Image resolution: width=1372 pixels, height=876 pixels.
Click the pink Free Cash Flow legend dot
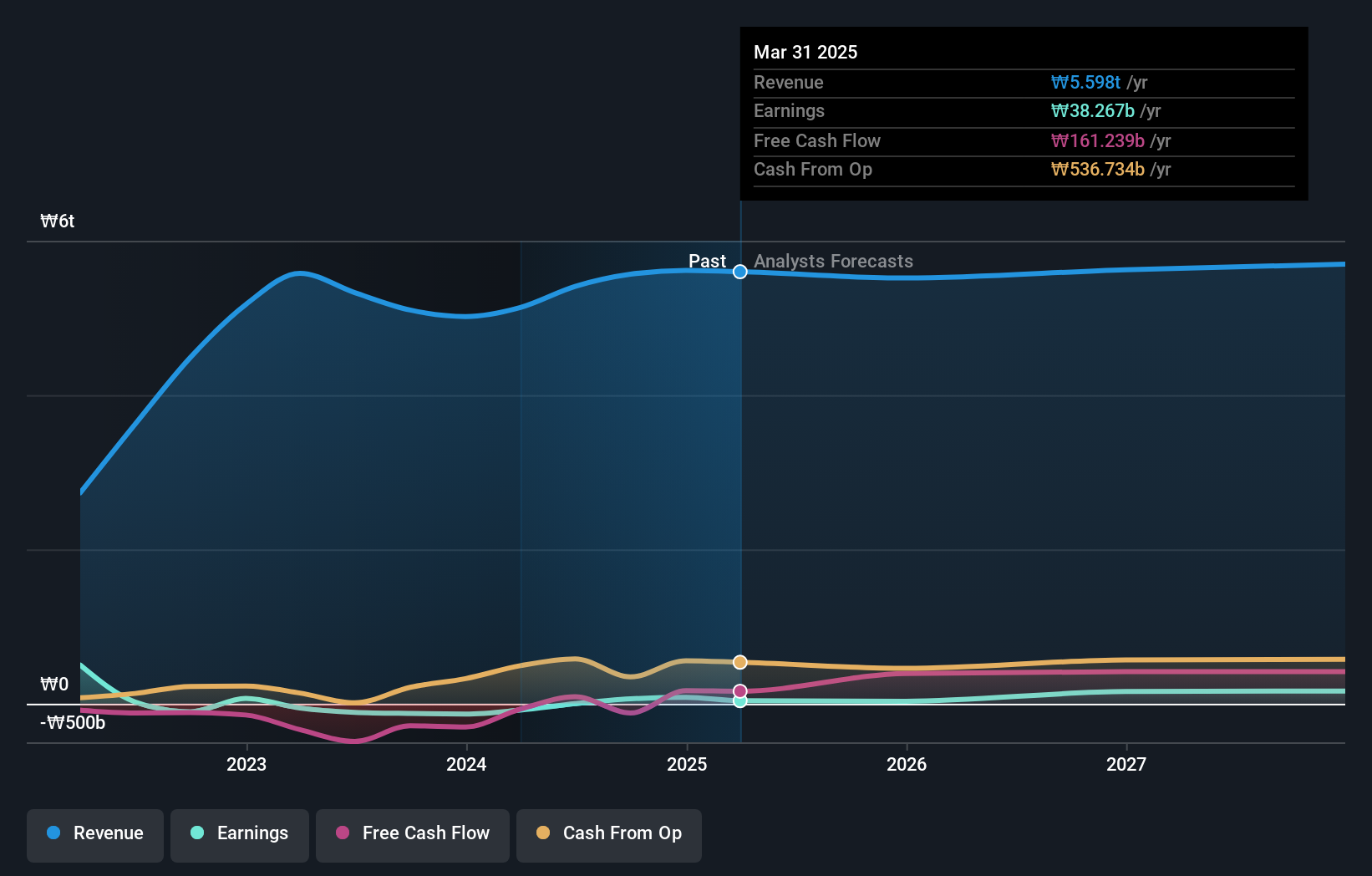pos(342,833)
